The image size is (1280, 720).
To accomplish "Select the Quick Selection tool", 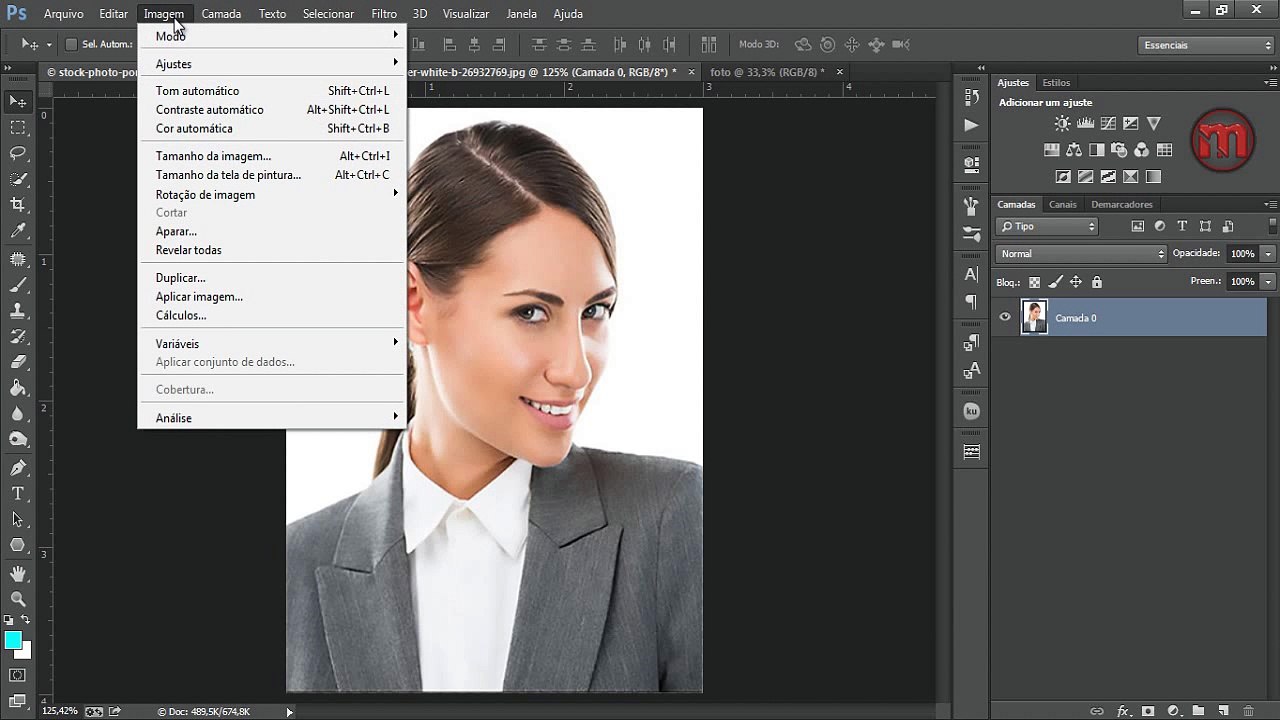I will [18, 179].
